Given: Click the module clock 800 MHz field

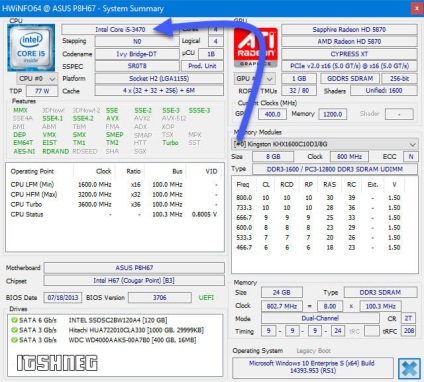Looking at the screenshot, I should coord(349,157).
